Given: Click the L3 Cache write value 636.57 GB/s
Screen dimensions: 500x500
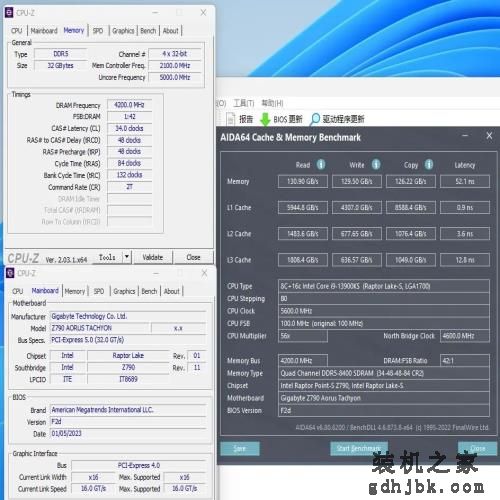Looking at the screenshot, I should [357, 260].
